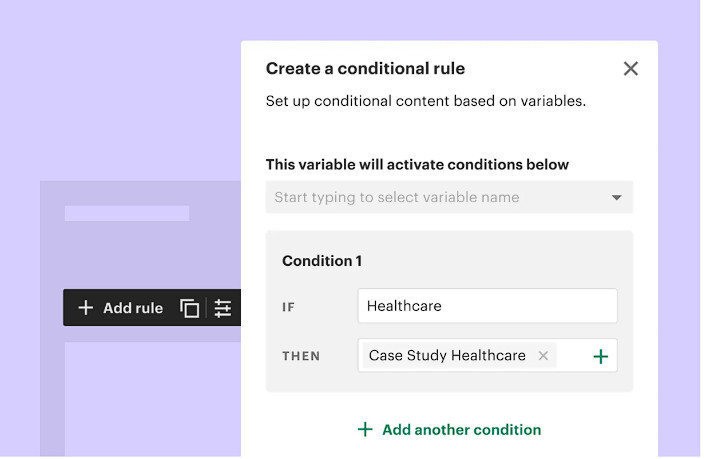Click the plus icon beside Add rule

(86, 308)
